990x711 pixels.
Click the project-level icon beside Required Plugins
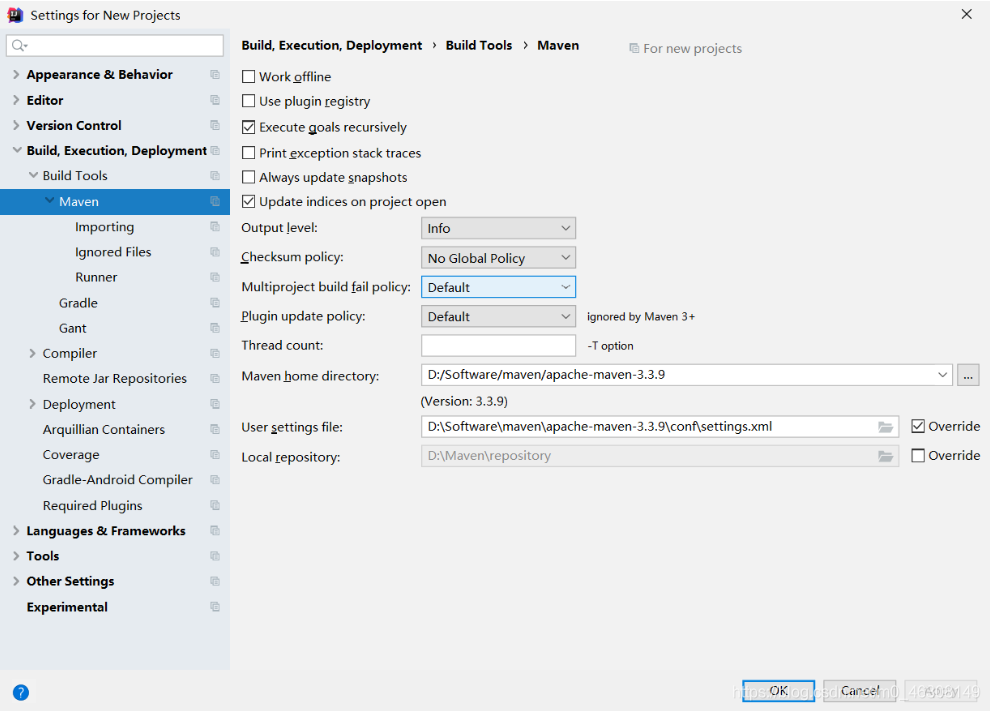[x=215, y=505]
